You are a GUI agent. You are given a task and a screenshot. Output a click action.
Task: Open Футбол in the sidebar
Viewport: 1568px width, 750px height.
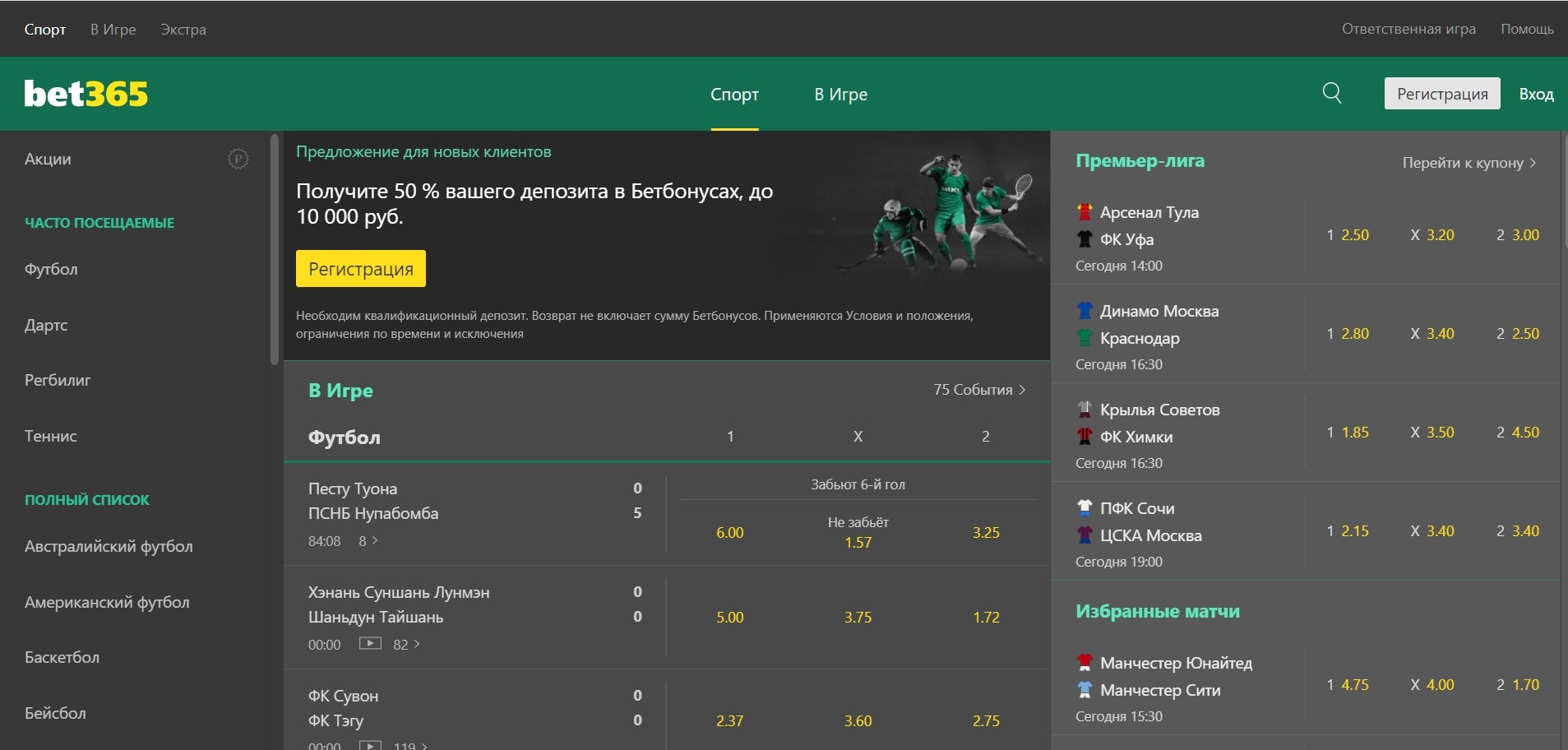click(x=51, y=269)
